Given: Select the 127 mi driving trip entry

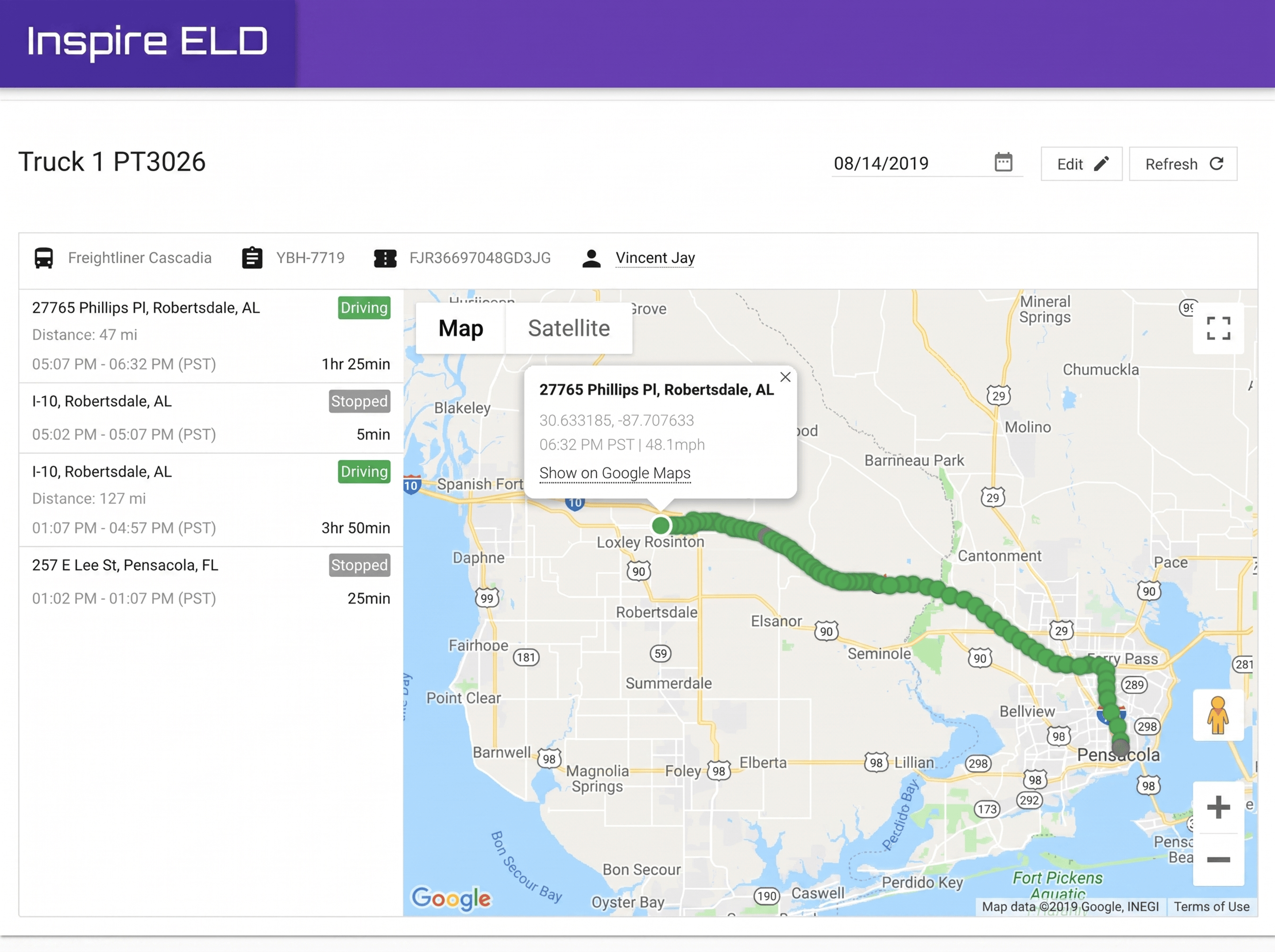Looking at the screenshot, I should pyautogui.click(x=211, y=499).
